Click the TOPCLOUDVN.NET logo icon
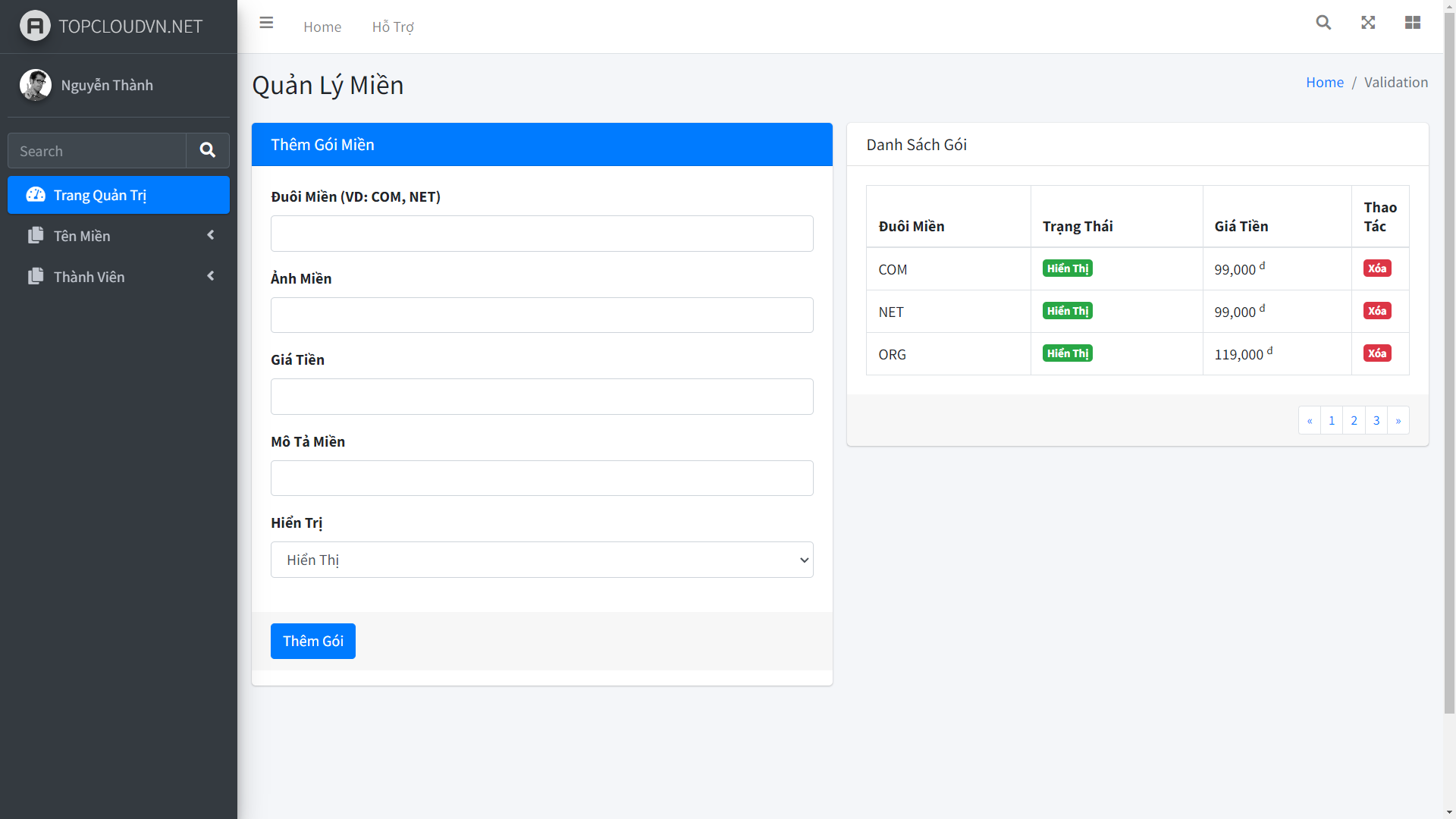The image size is (1456, 819). 35,26
